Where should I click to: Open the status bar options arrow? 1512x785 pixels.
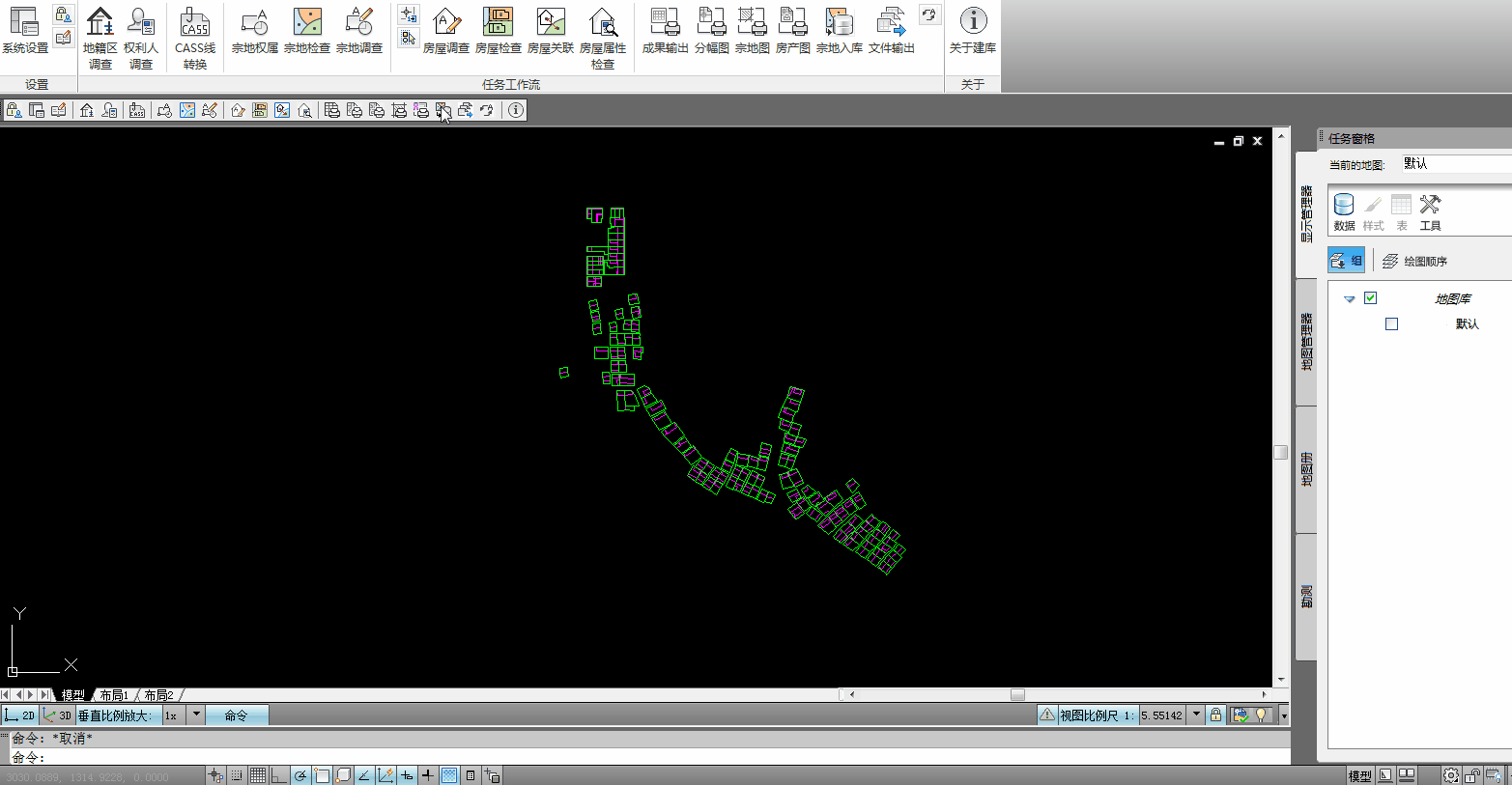1284,715
